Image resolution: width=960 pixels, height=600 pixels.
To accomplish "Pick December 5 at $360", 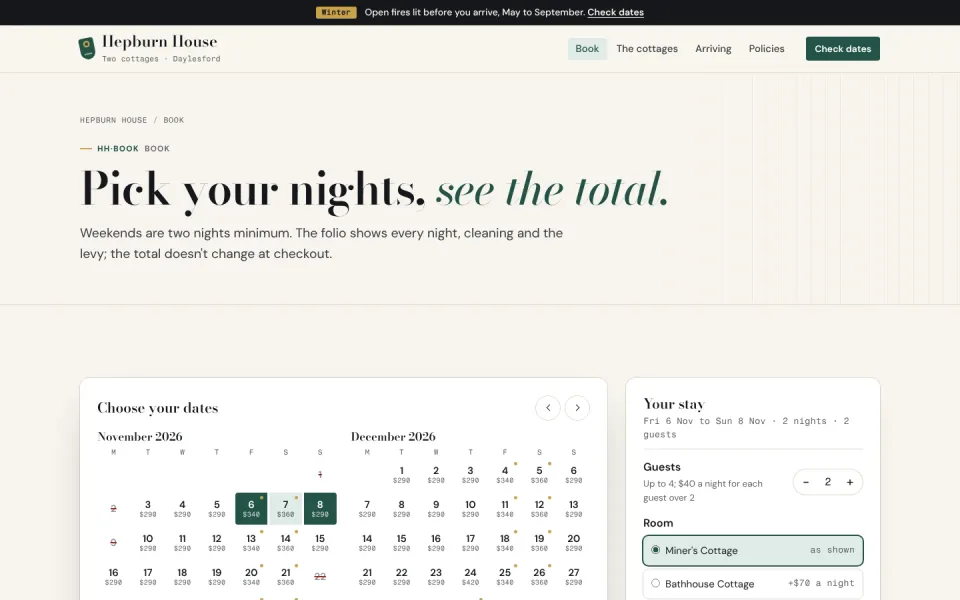I will 539,474.
